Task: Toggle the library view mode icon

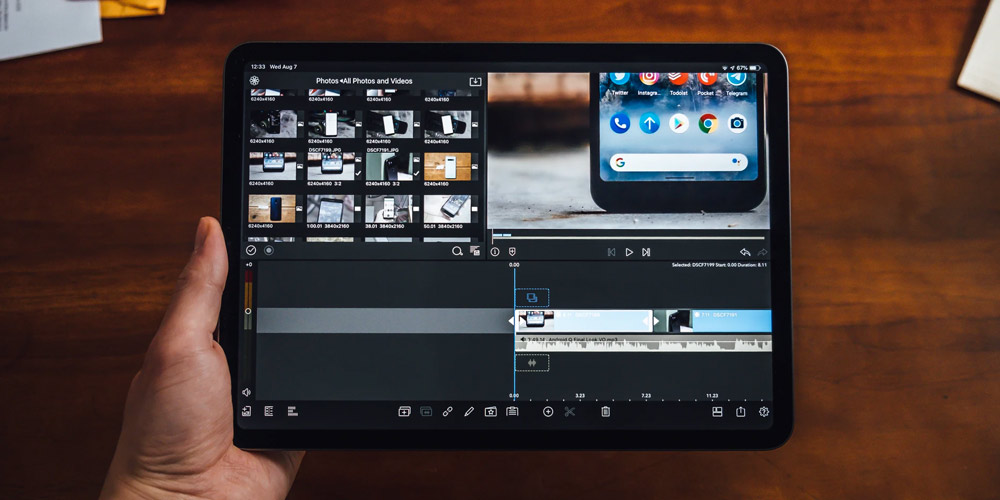Action: click(475, 251)
